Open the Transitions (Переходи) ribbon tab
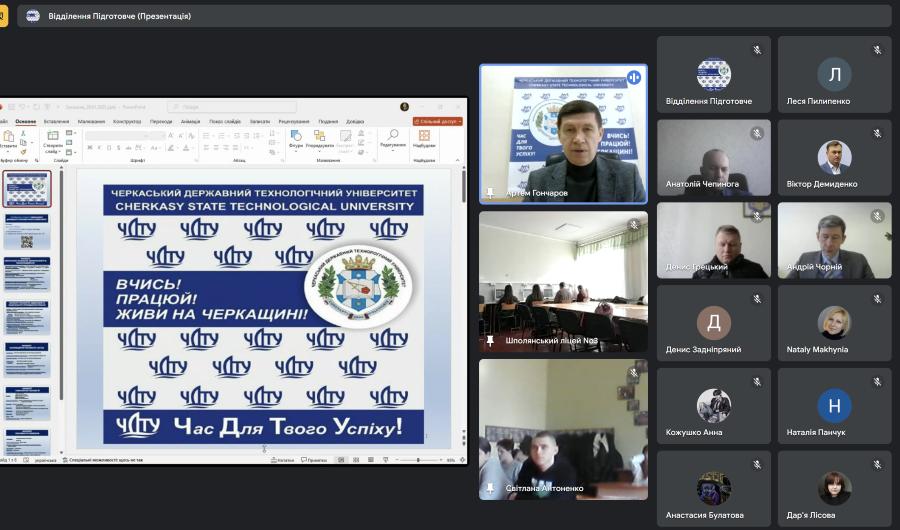Screen dimensions: 900x530 pyautogui.click(x=161, y=122)
